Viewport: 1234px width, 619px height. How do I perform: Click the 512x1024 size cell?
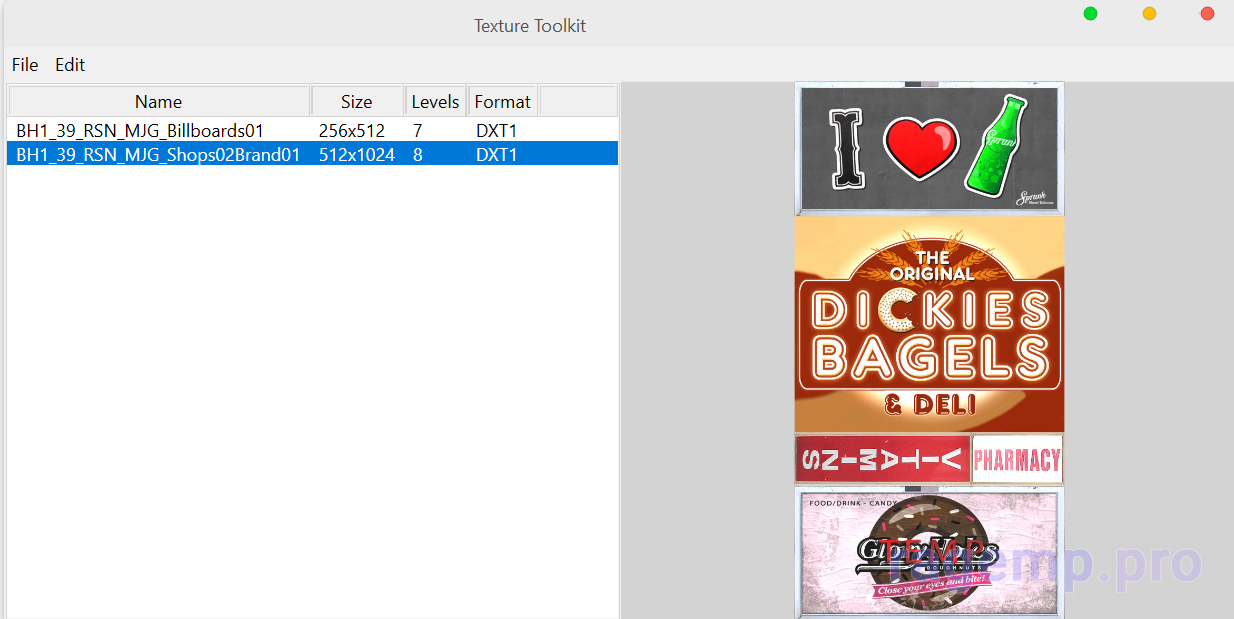pyautogui.click(x=356, y=155)
